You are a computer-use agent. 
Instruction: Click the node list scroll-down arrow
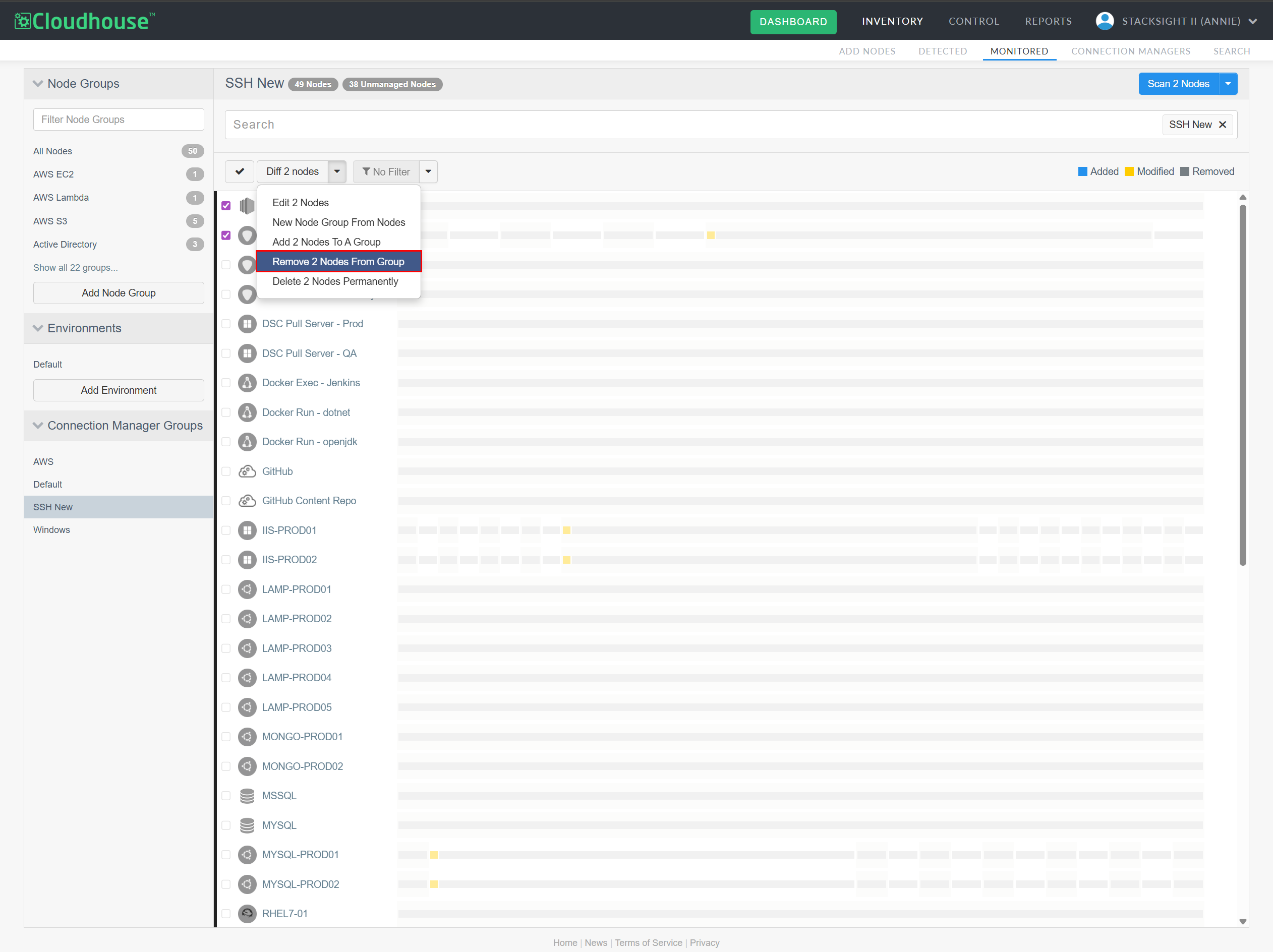1243,922
